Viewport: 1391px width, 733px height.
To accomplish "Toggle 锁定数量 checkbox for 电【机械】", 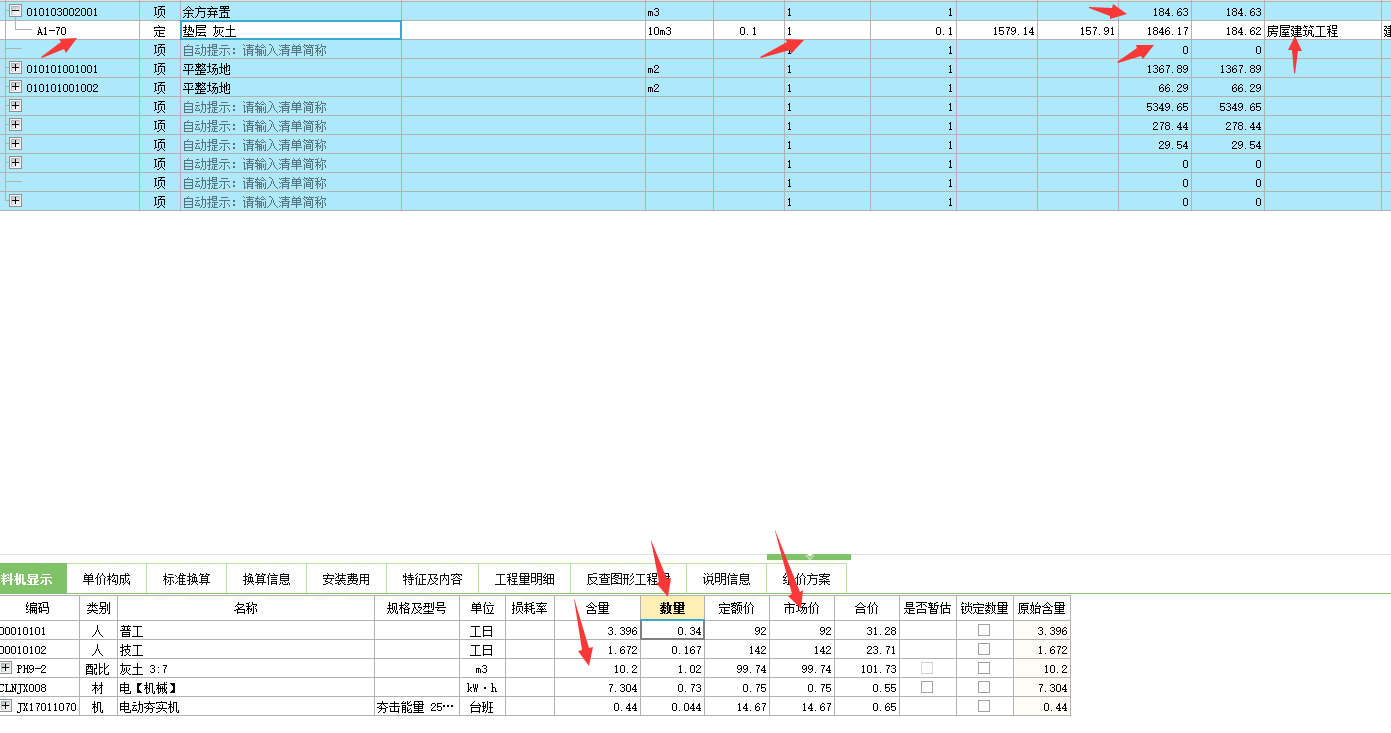I will coord(984,687).
